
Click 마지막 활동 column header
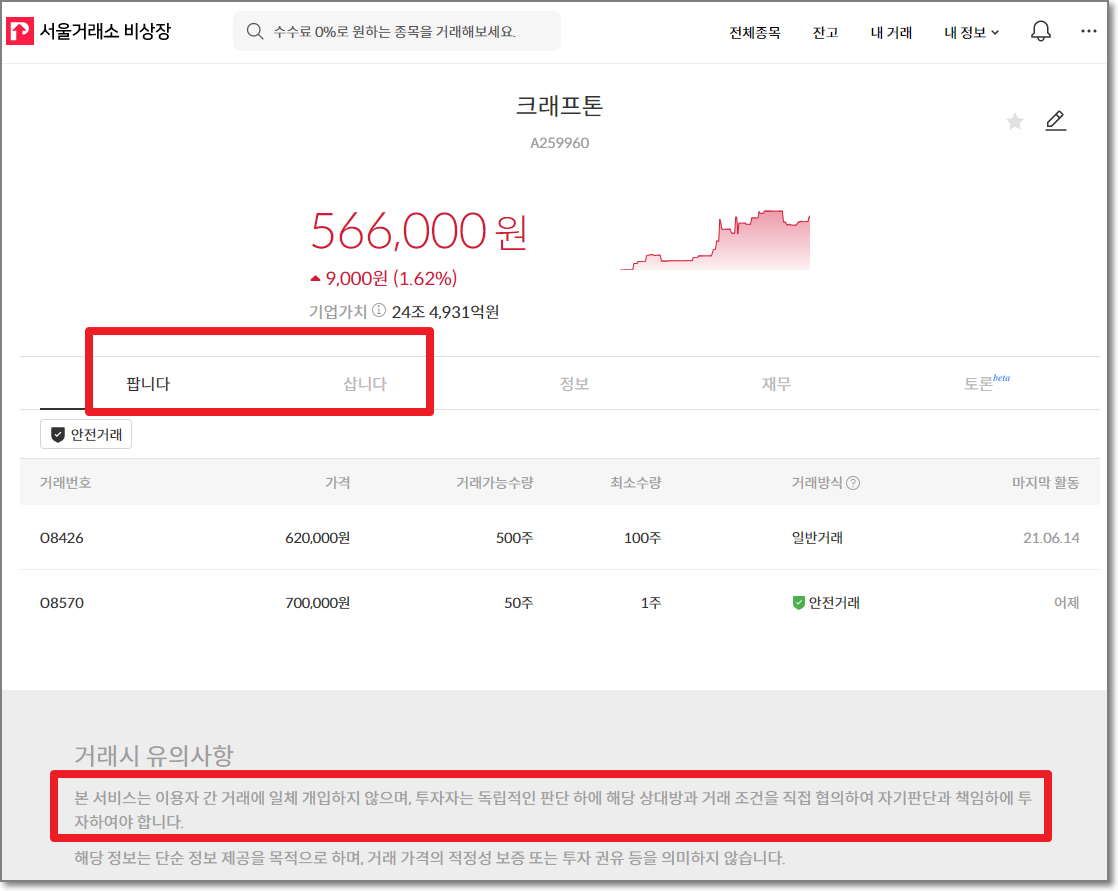1045,483
